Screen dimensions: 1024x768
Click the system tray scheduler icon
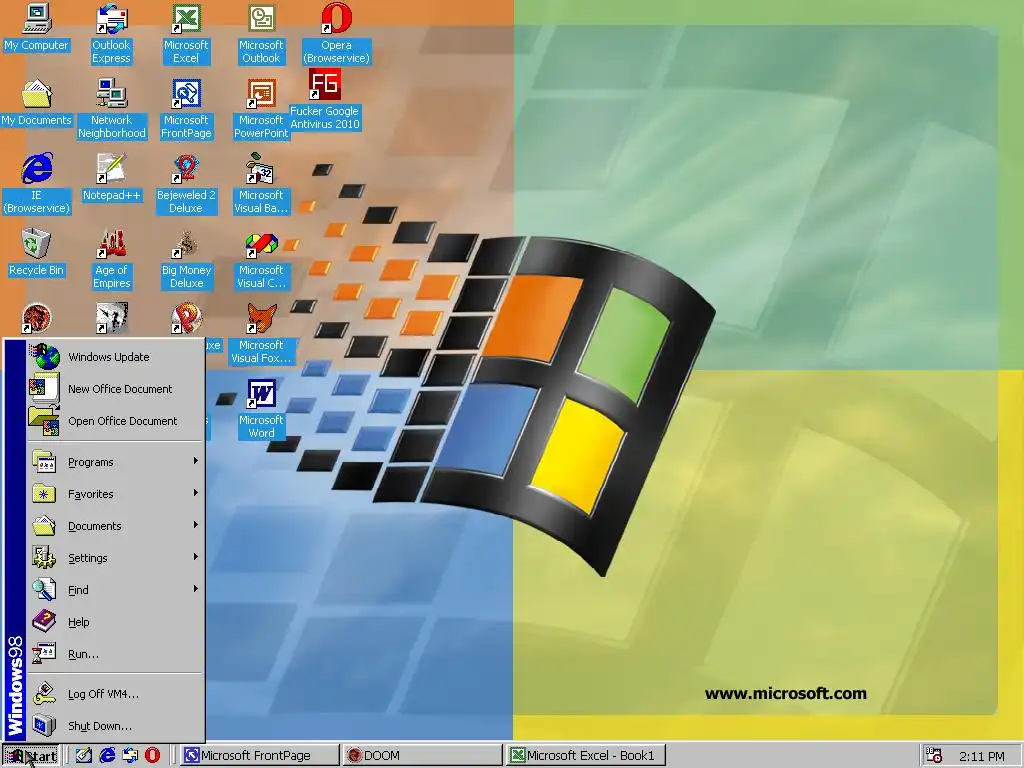point(934,756)
